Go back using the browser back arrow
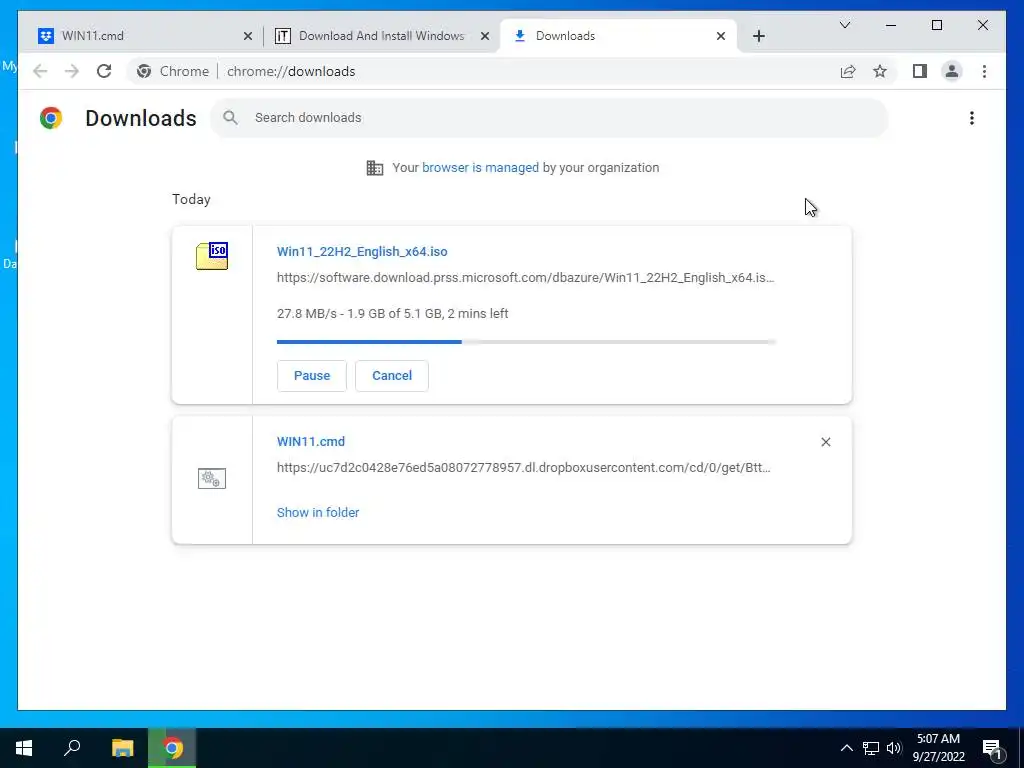 coord(40,71)
